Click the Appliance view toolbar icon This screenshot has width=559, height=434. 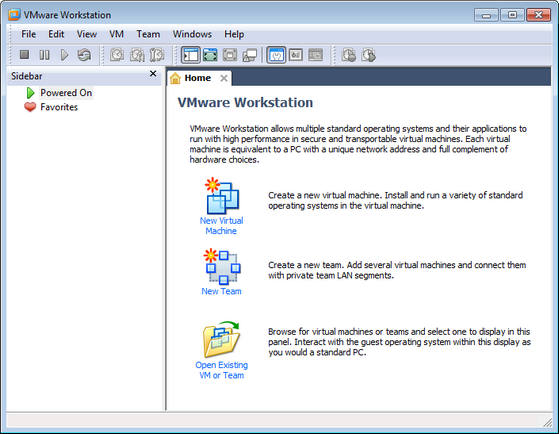(x=296, y=55)
